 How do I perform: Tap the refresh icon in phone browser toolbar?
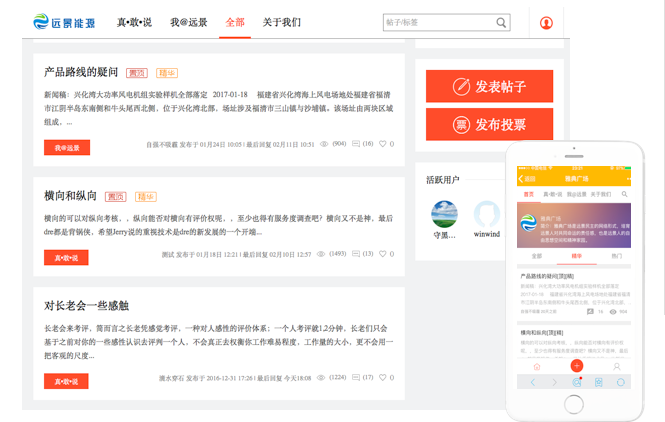620,382
